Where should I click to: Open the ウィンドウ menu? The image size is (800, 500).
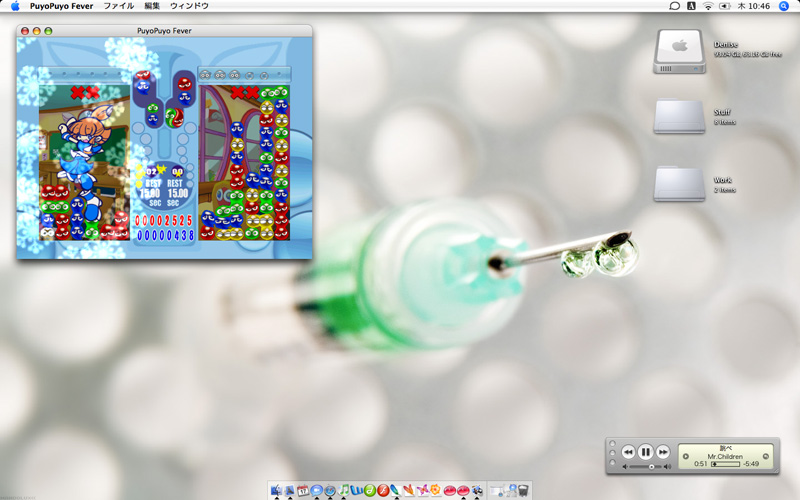(x=189, y=6)
